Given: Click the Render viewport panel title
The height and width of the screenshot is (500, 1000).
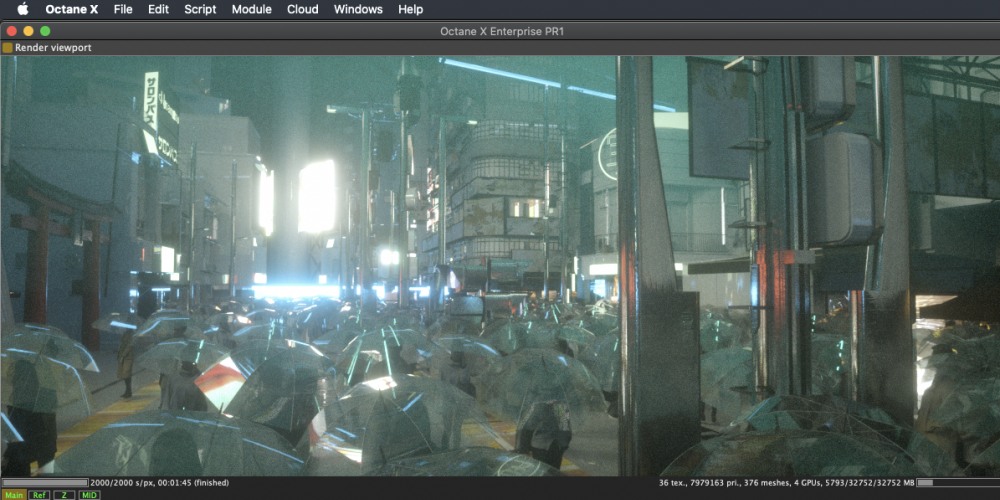Looking at the screenshot, I should (x=53, y=47).
